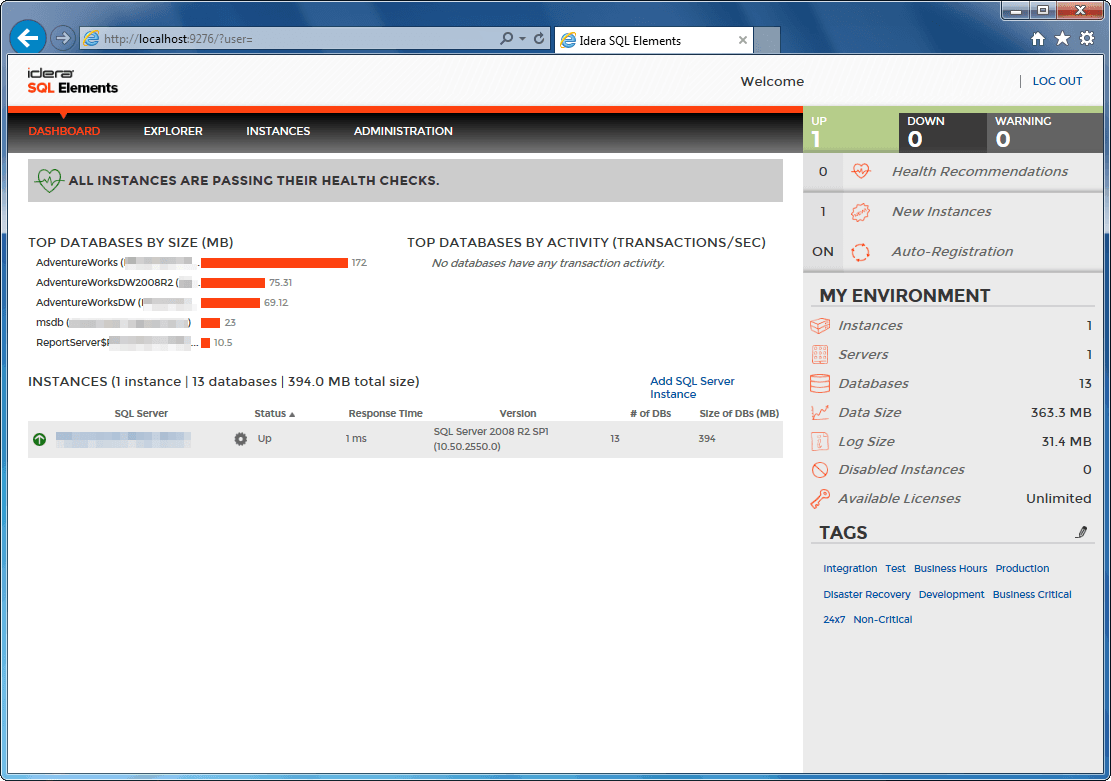Image resolution: width=1111 pixels, height=781 pixels.
Task: Click the 363.3 MB Data Size value
Action: pyautogui.click(x=1061, y=412)
